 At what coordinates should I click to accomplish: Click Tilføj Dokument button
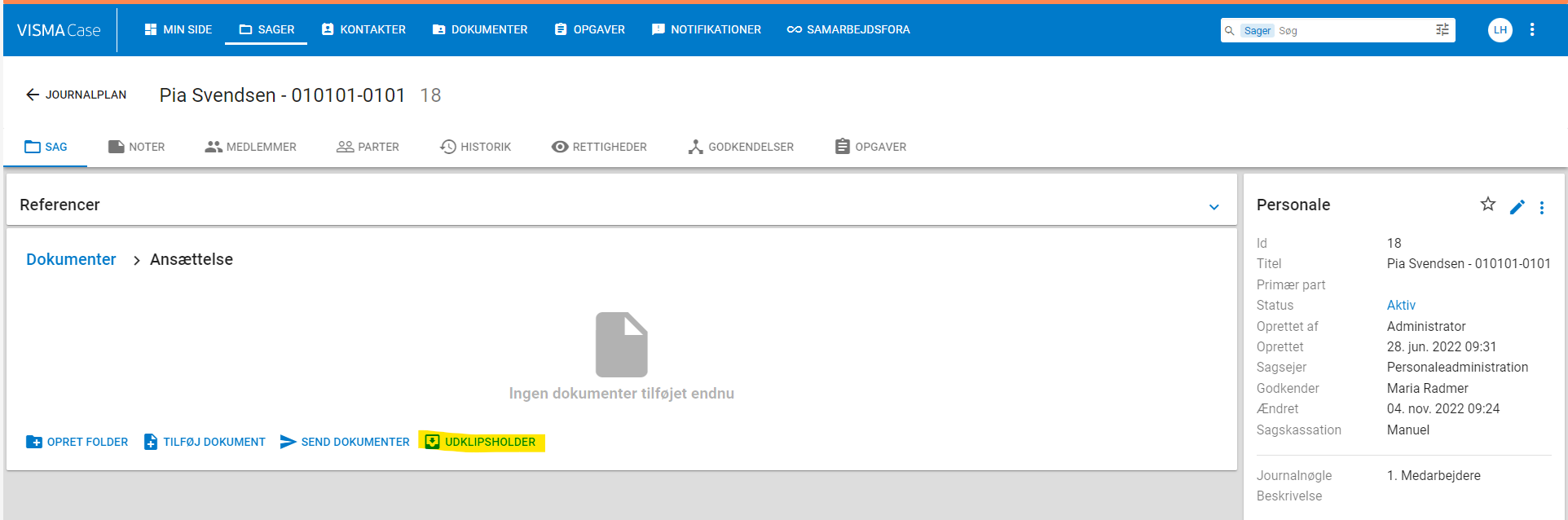coord(205,442)
